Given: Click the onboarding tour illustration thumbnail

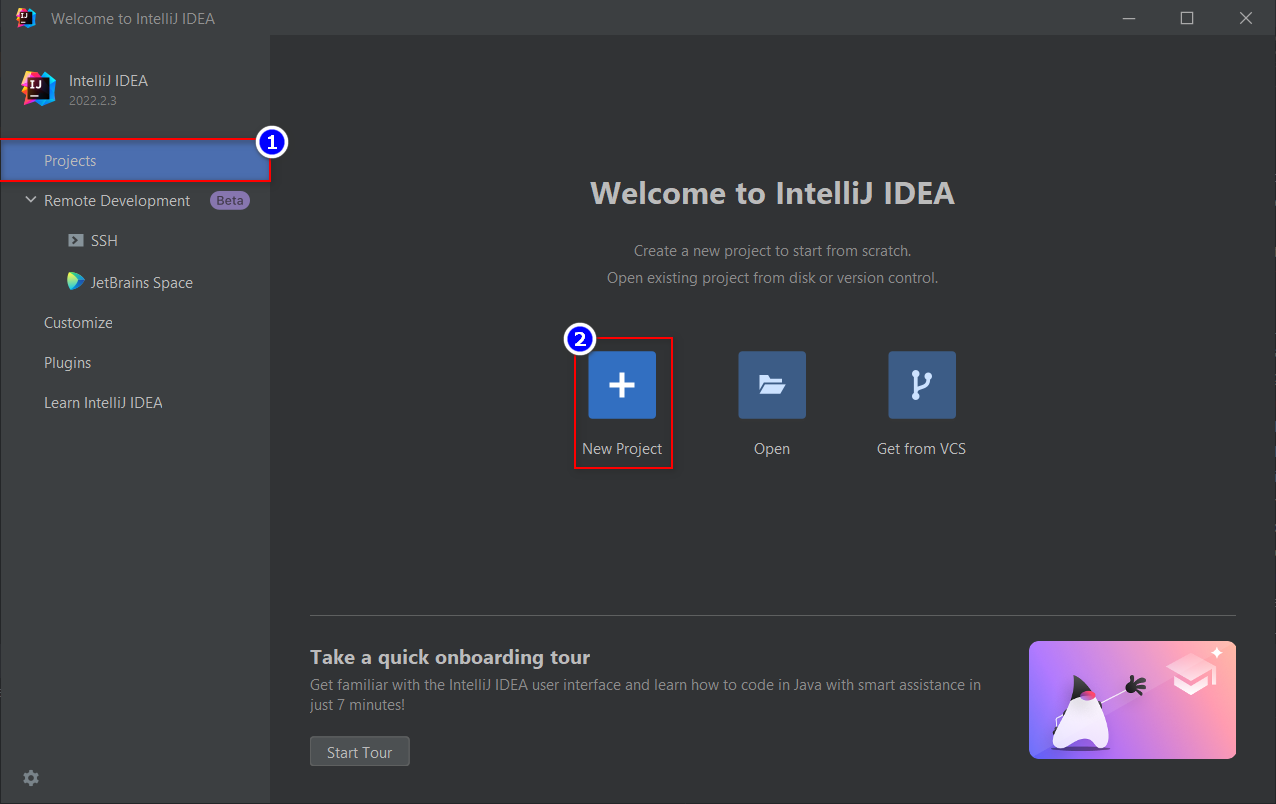Looking at the screenshot, I should 1132,700.
